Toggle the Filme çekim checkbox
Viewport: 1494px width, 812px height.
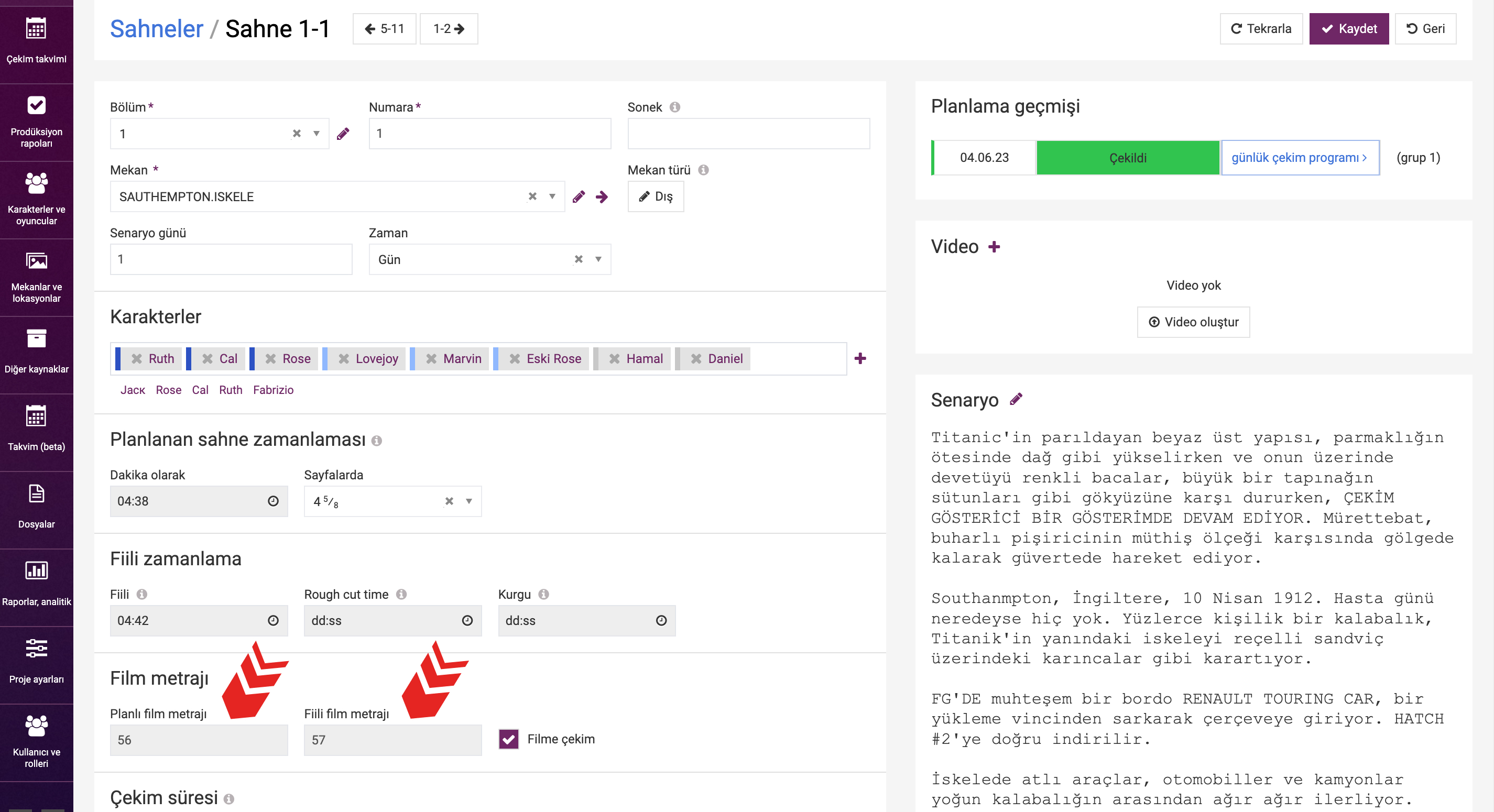[509, 739]
